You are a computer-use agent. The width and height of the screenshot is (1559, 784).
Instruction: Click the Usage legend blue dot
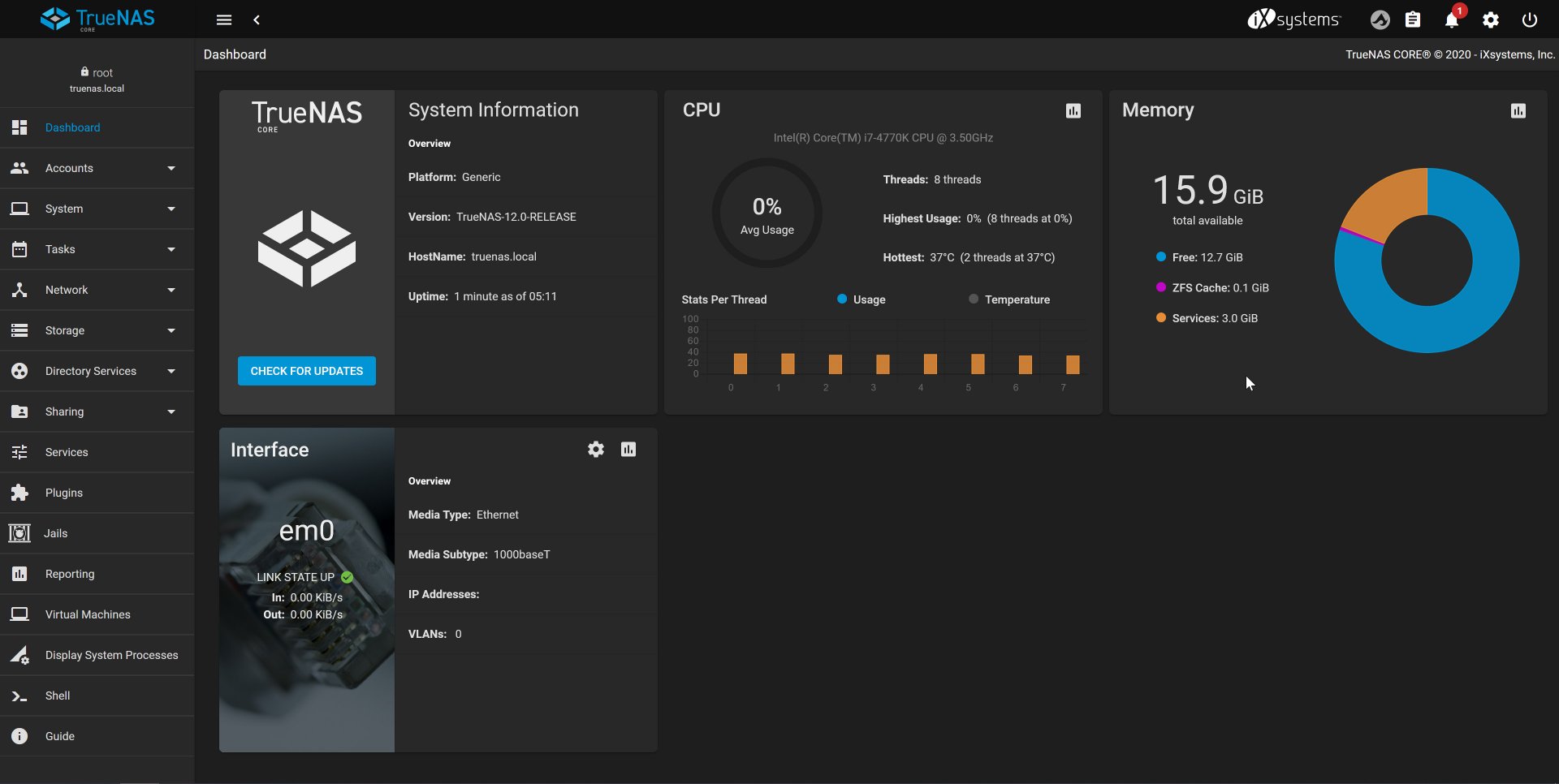842,299
